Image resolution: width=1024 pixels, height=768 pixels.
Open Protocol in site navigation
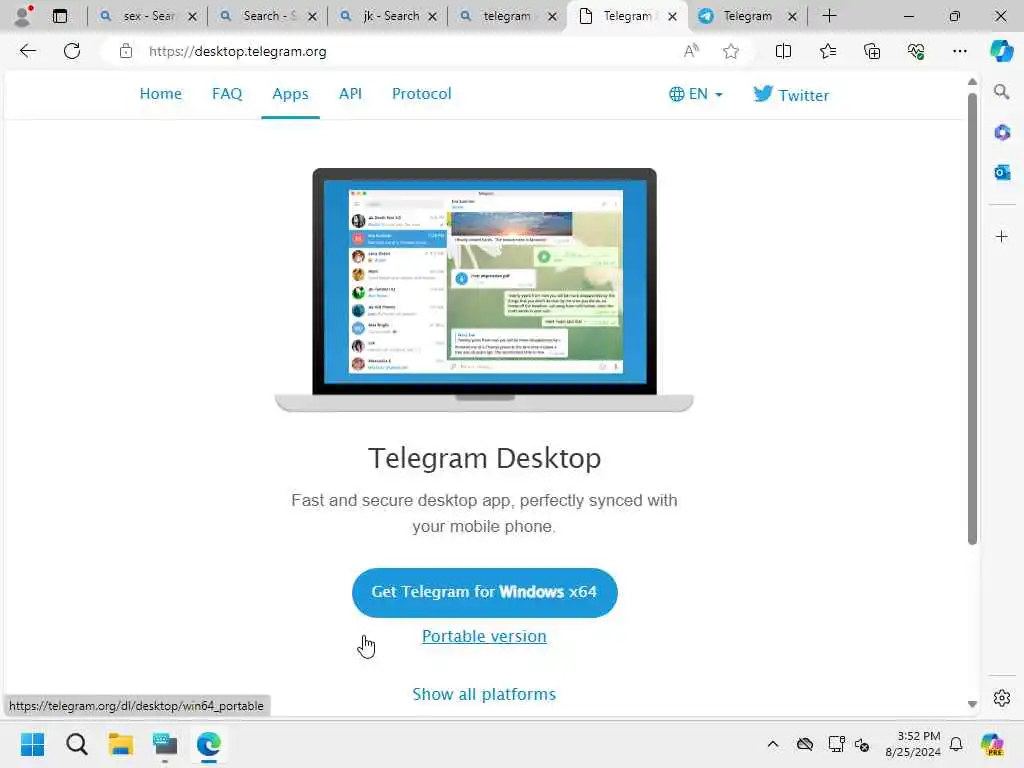pos(421,93)
